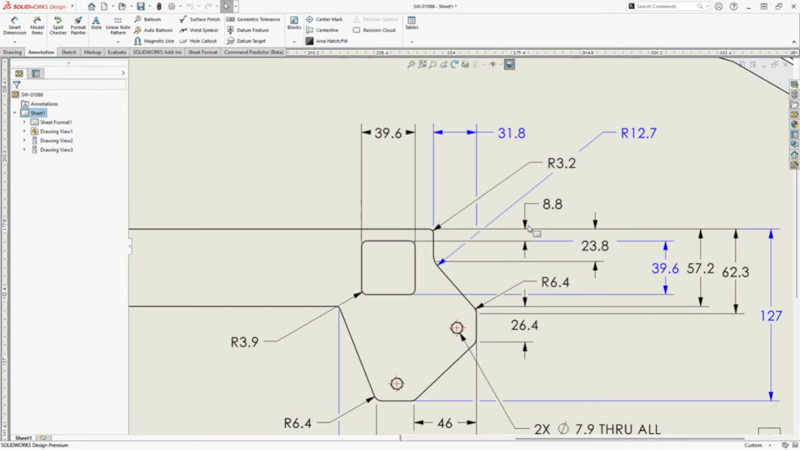The width and height of the screenshot is (800, 450).
Task: Switch to the Sketch tab
Action: tap(68, 52)
